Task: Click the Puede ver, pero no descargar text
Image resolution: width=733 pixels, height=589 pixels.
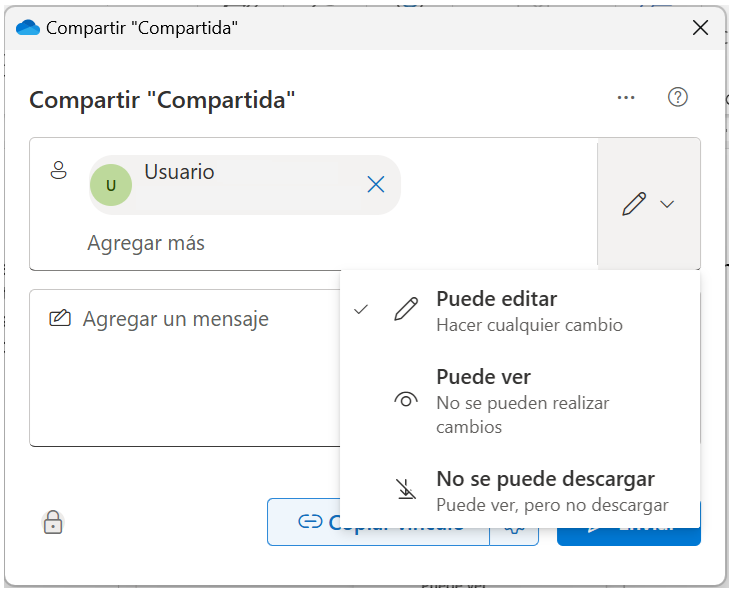Action: point(552,505)
